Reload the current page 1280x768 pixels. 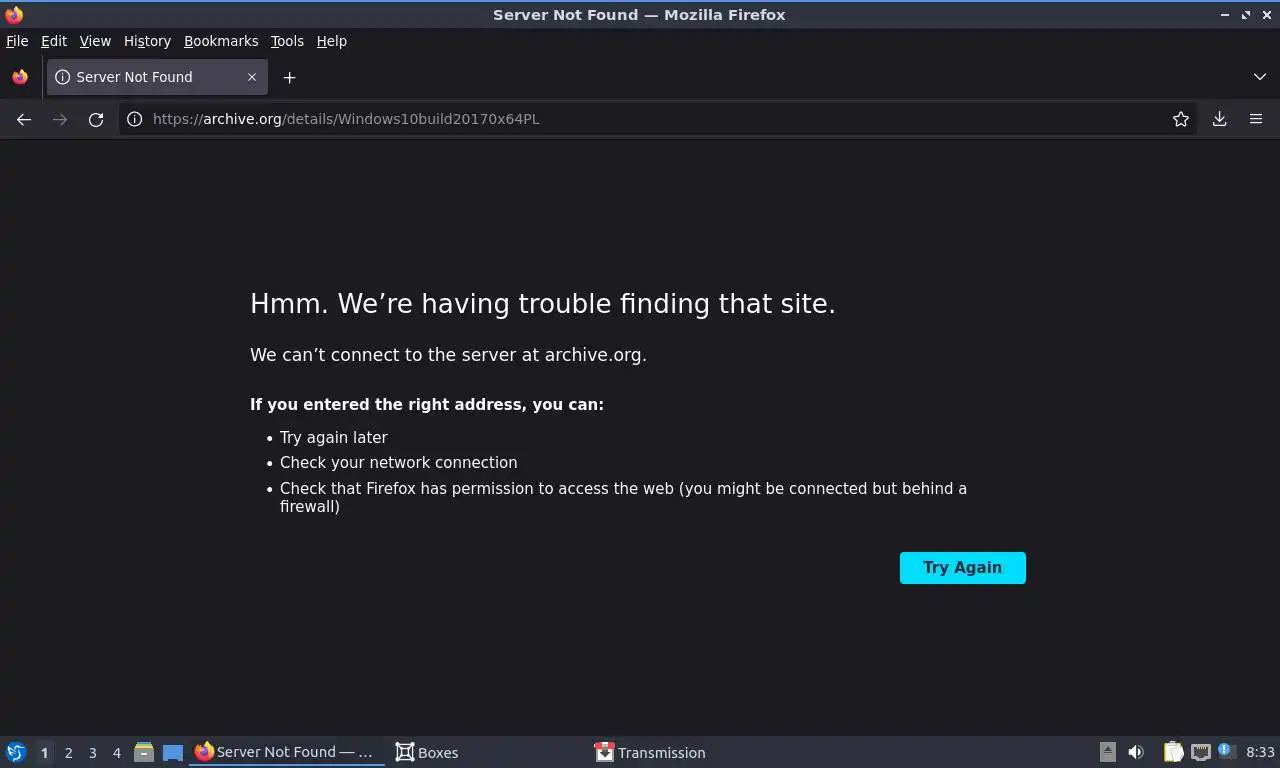96,119
